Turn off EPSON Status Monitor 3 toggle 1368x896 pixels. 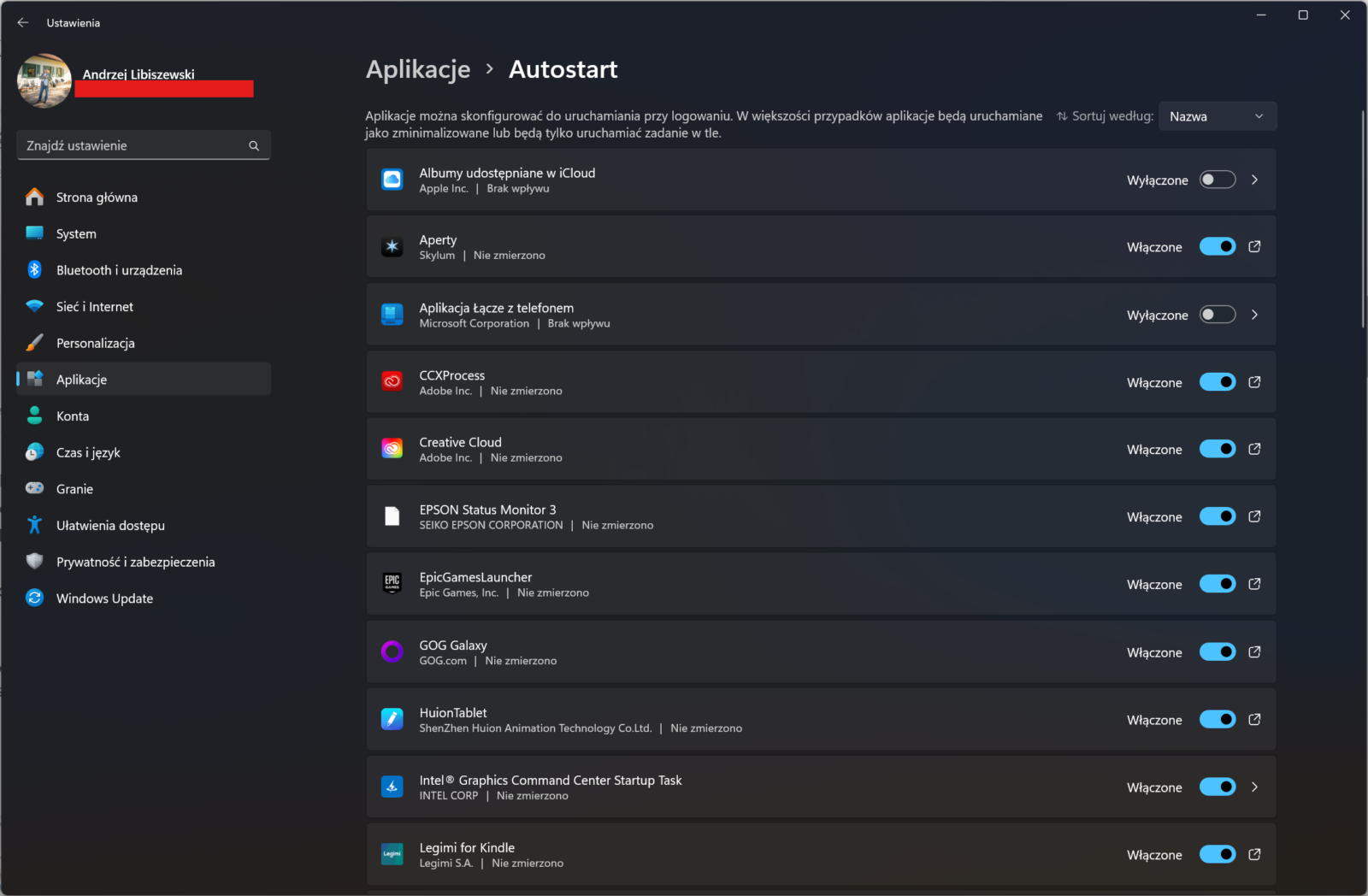pos(1218,516)
